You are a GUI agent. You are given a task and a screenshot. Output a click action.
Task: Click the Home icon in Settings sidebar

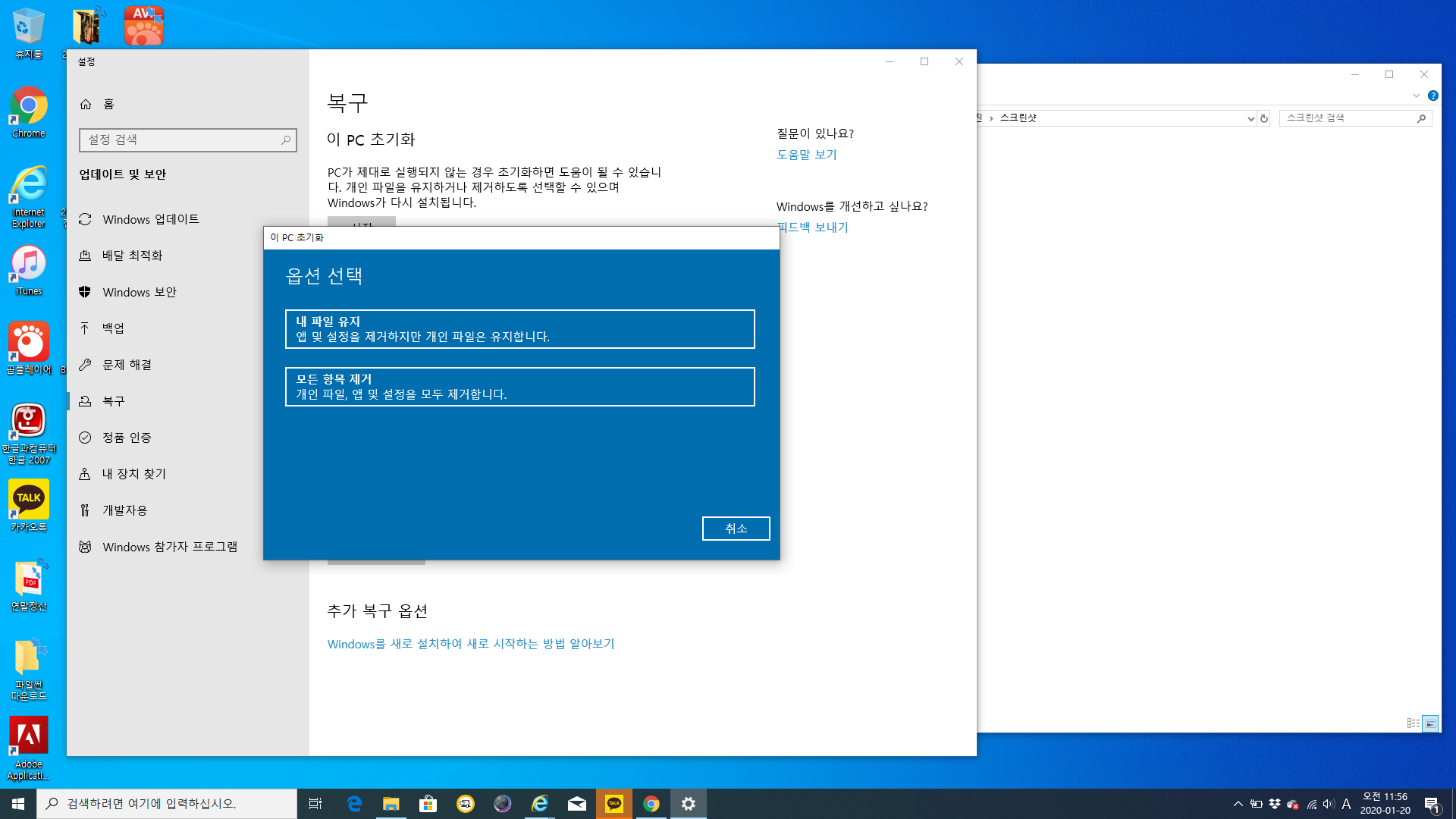coord(86,104)
